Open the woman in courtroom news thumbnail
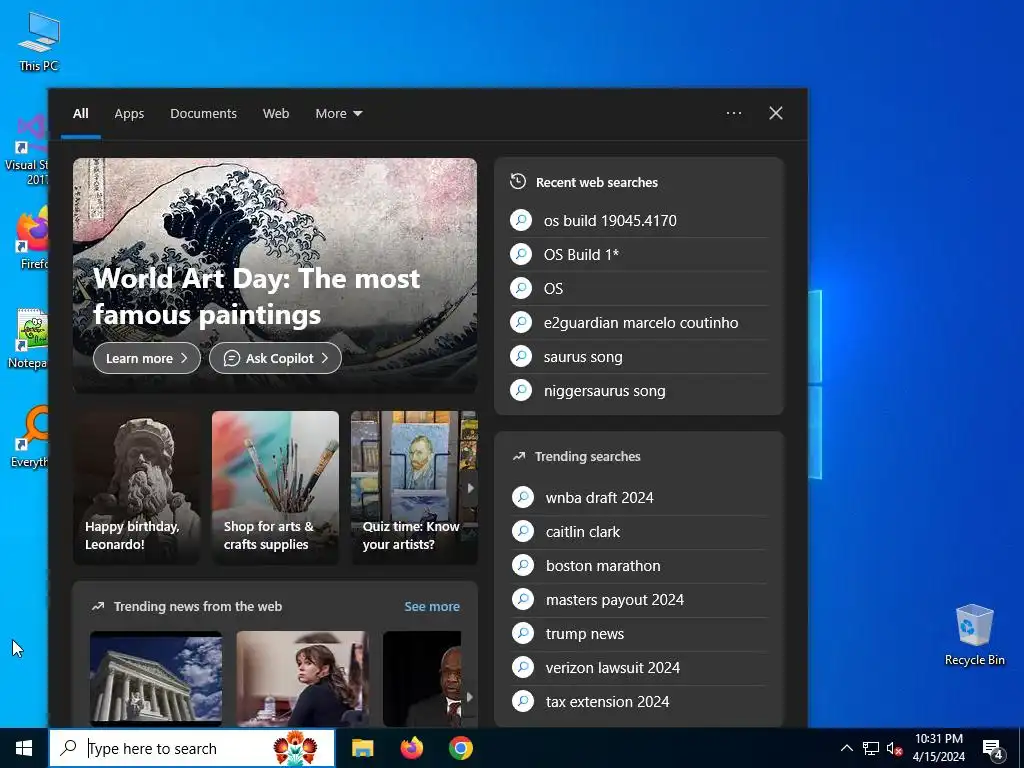The image size is (1024, 768). (302, 679)
